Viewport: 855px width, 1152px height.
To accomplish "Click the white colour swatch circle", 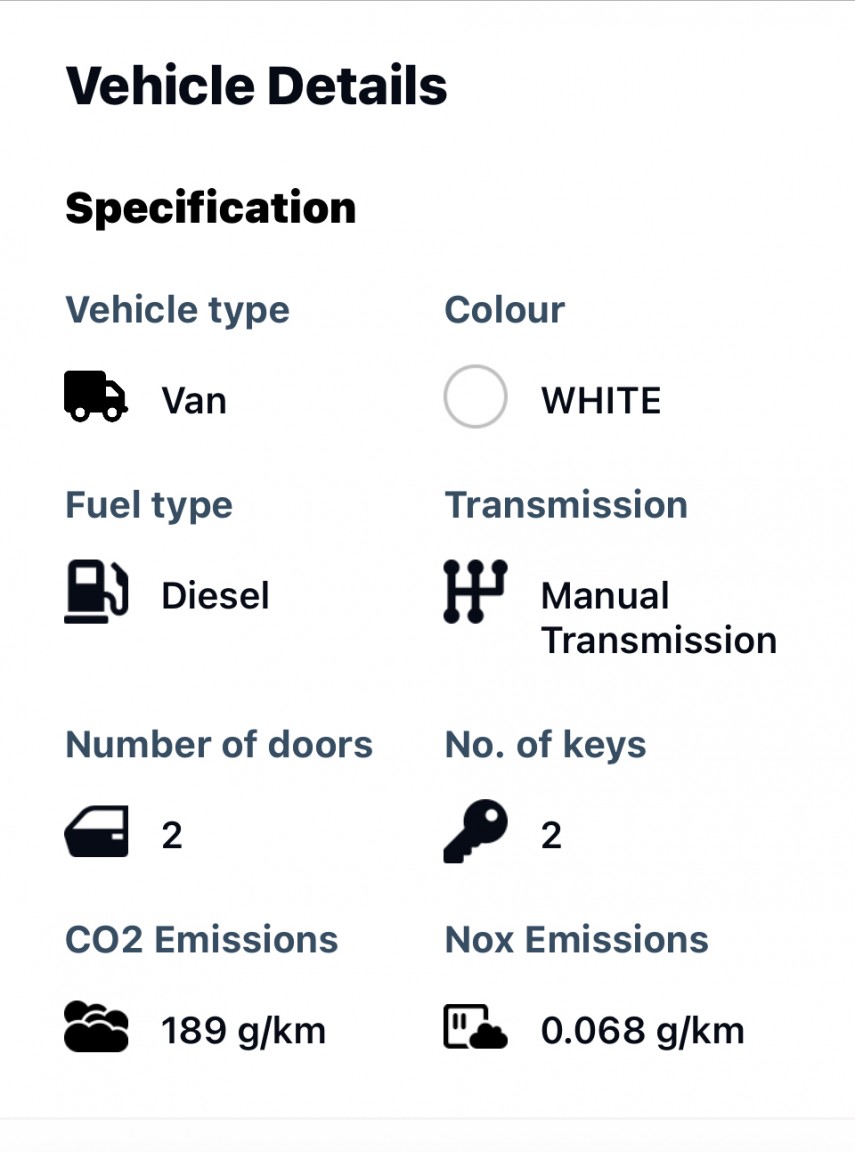I will [475, 396].
